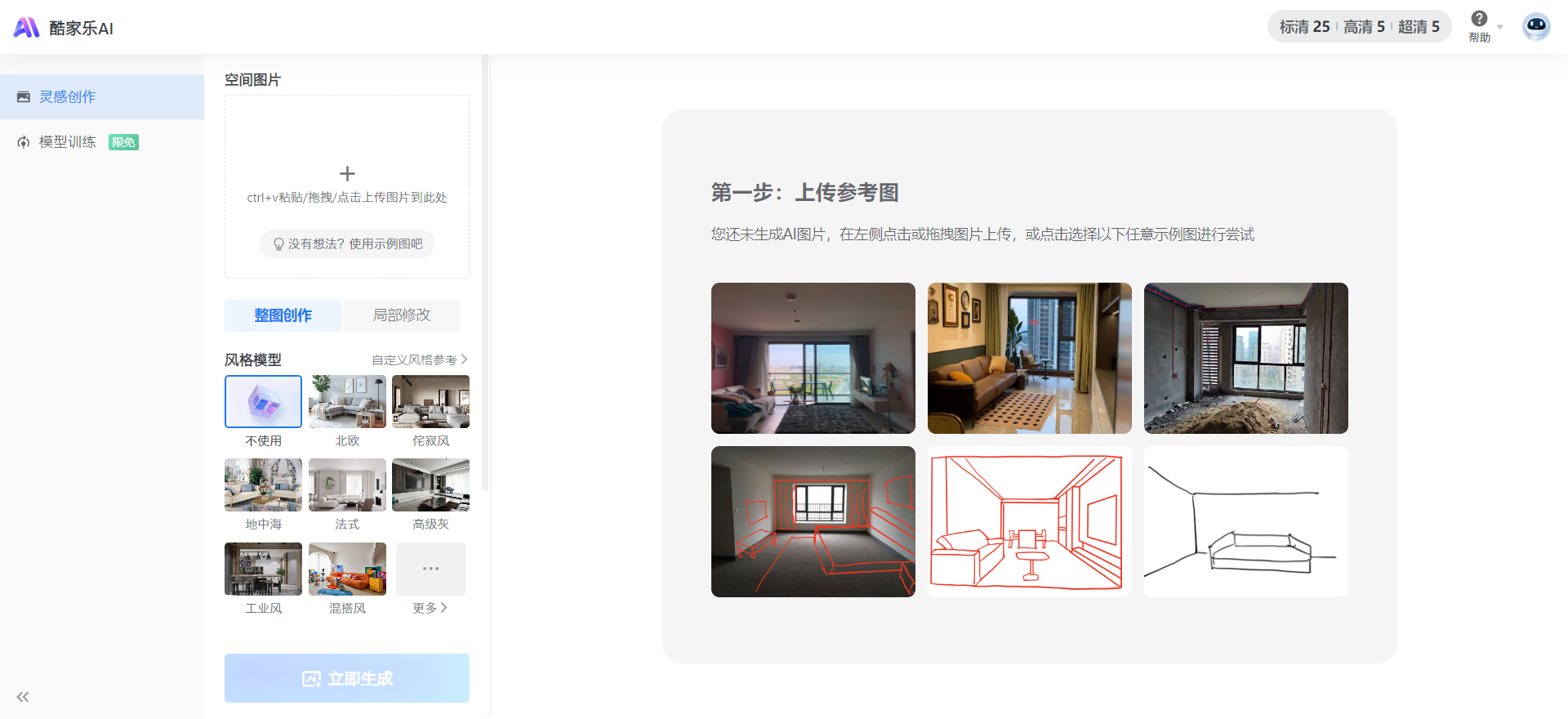This screenshot has width=1568, height=719.
Task: Click the 酷家乐AI logo icon
Action: [26, 28]
